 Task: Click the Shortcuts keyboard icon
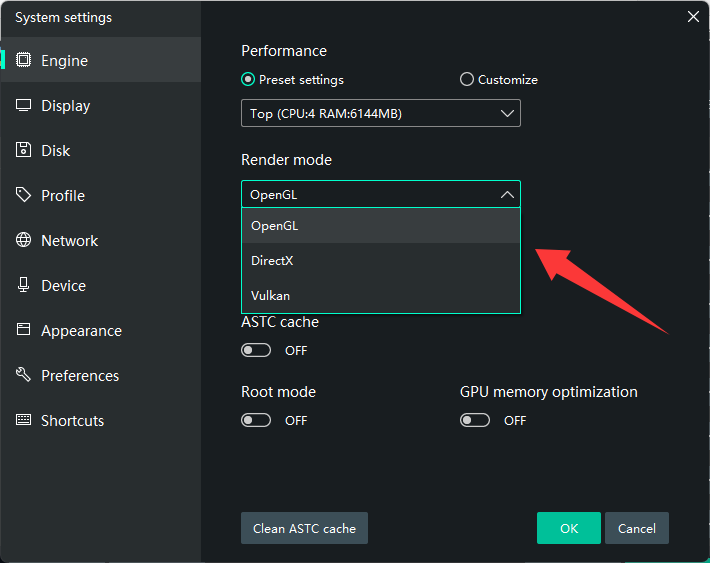[x=23, y=420]
